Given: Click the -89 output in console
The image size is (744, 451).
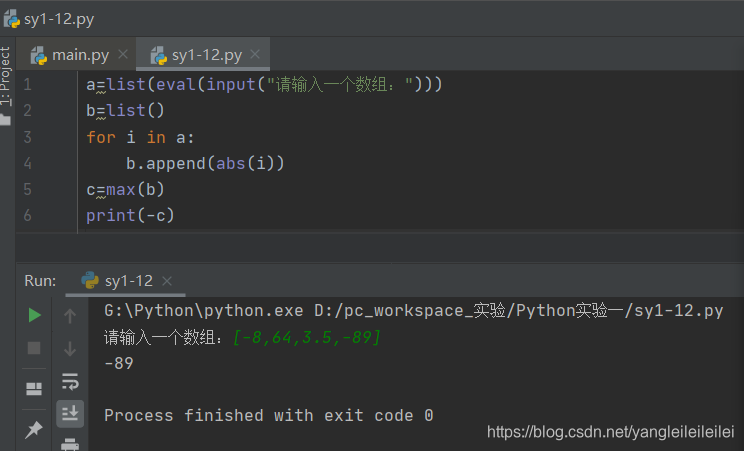Looking at the screenshot, I should point(119,364).
